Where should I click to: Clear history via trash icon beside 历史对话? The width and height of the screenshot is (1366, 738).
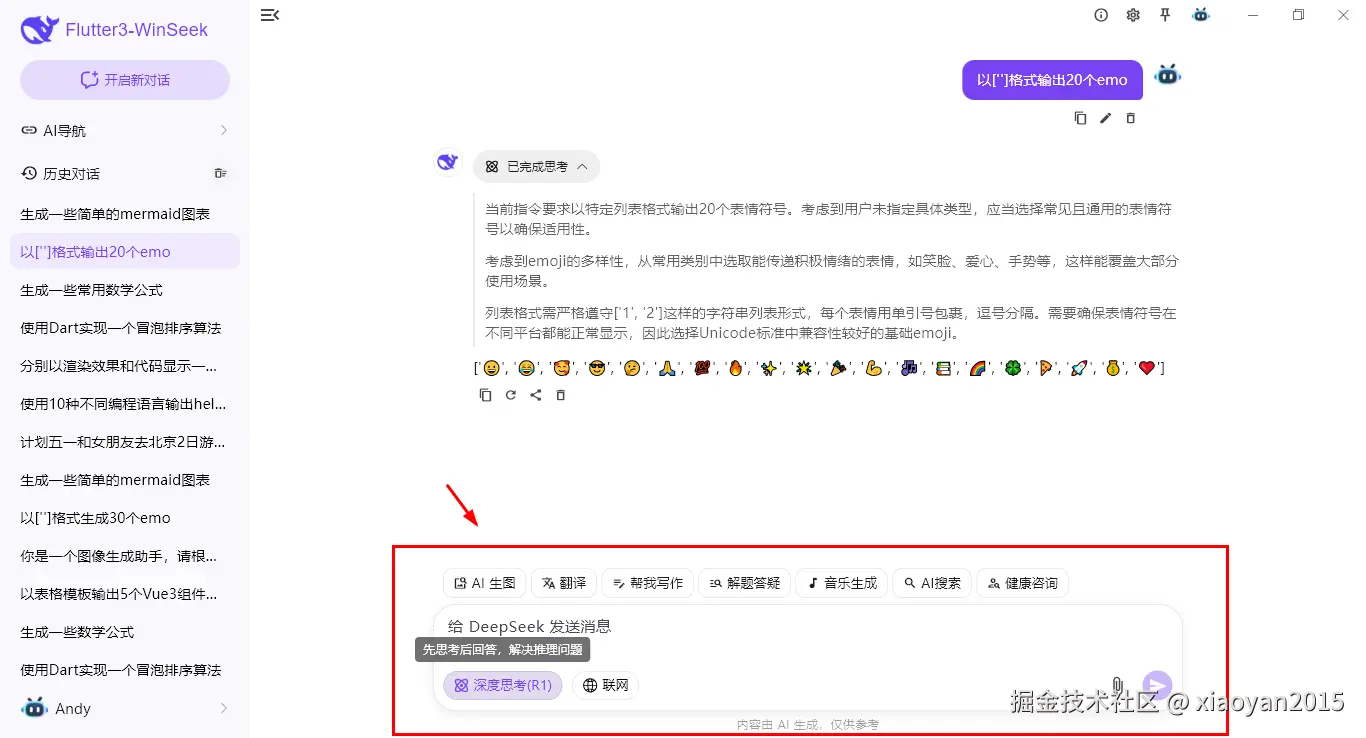[220, 172]
